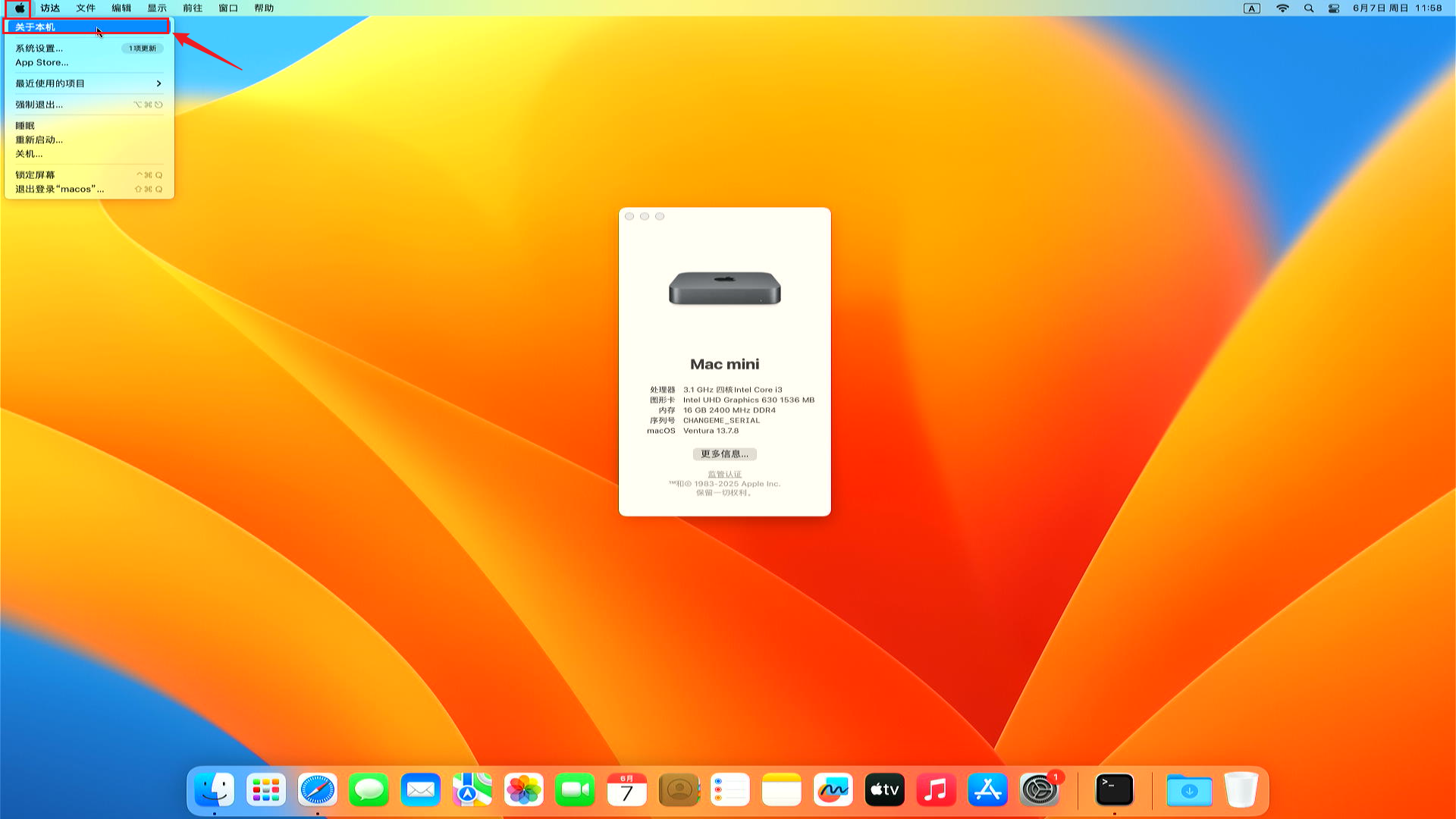Open the Downloads folder in Dock

(1189, 790)
